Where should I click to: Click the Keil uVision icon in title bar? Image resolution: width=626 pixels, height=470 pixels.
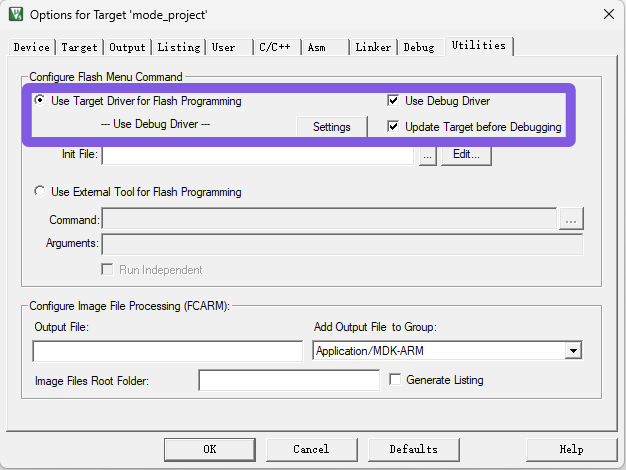16,14
